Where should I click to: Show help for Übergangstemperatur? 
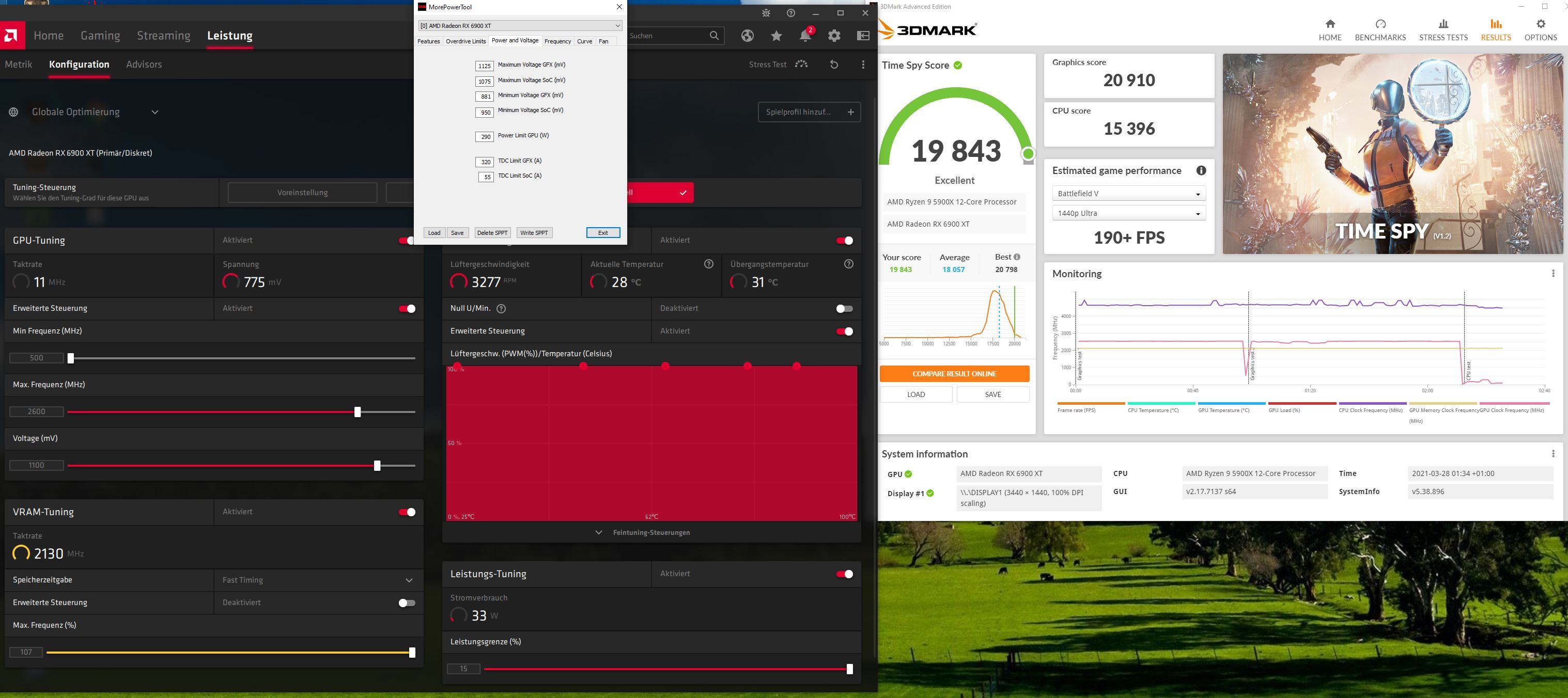click(x=849, y=264)
